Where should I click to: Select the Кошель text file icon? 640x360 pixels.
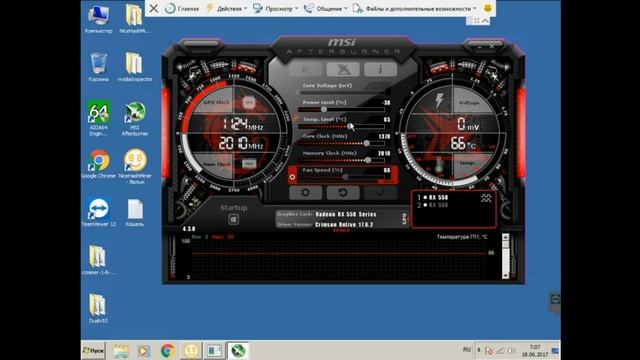[135, 212]
